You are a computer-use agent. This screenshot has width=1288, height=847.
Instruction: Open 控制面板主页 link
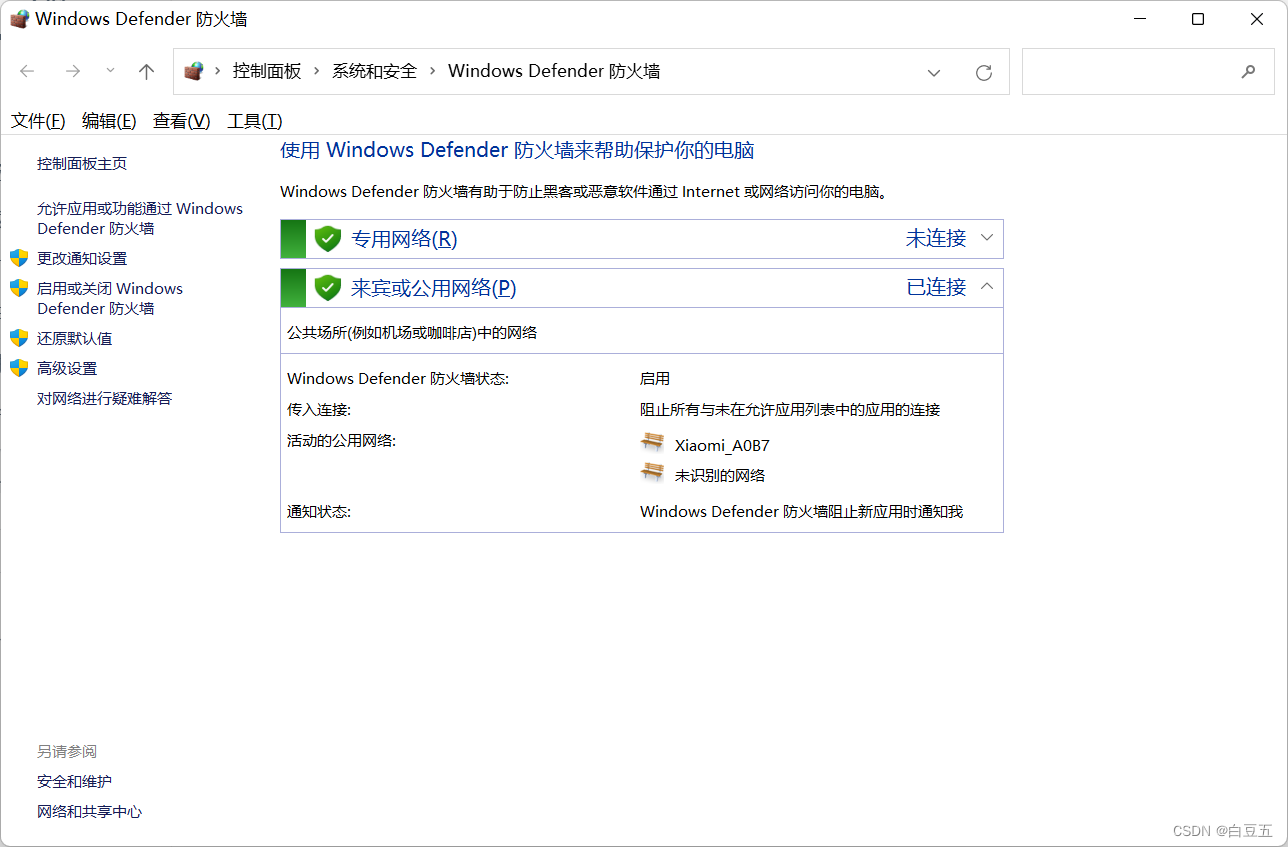(82, 164)
